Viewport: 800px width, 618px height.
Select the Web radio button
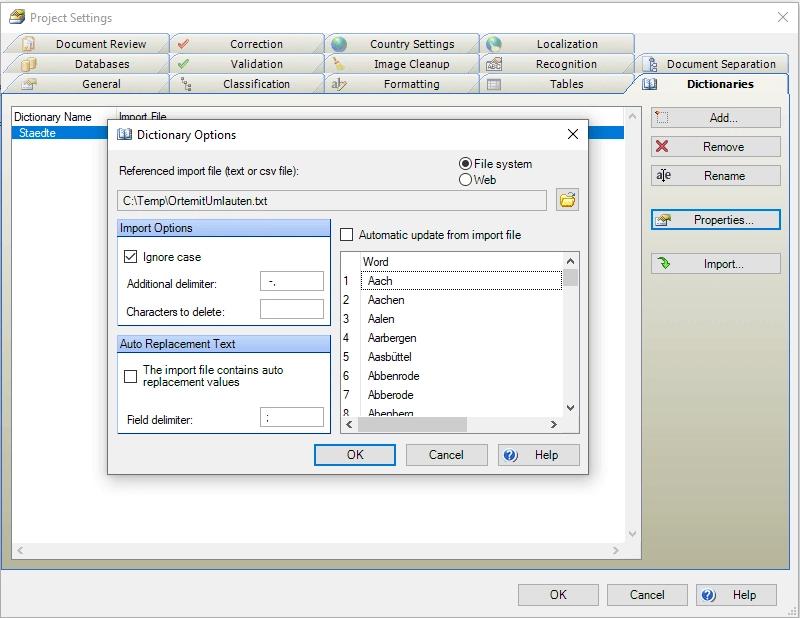(x=465, y=180)
